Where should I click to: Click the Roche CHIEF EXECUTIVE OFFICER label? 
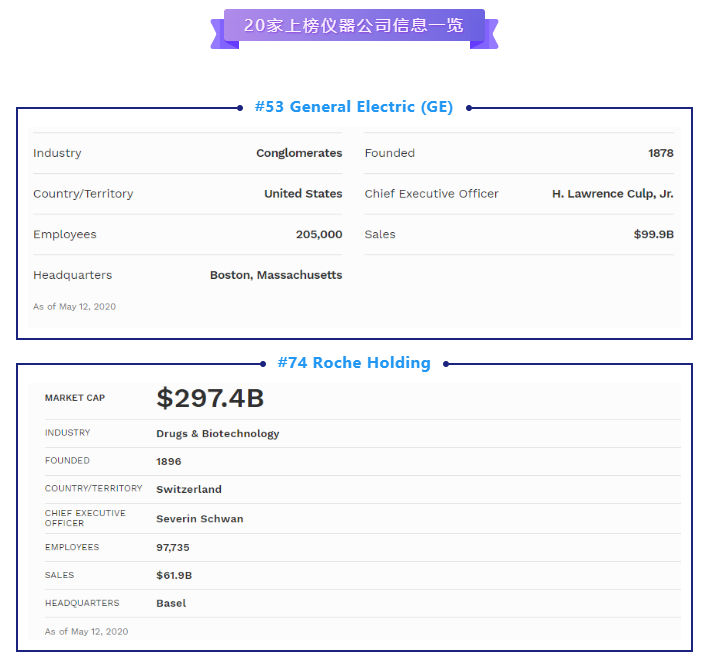tap(85, 518)
